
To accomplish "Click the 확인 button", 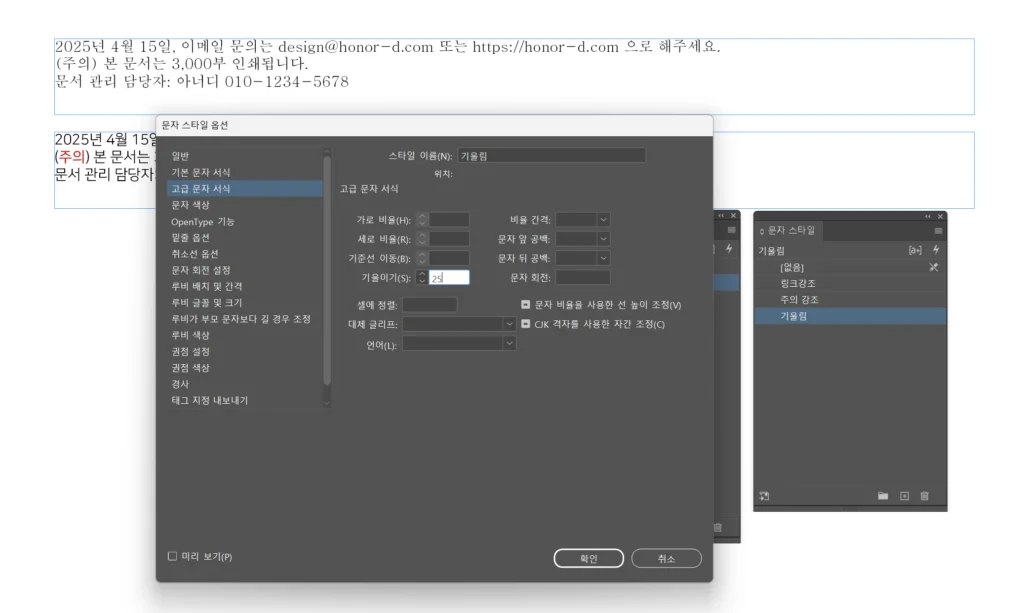I will click(588, 559).
